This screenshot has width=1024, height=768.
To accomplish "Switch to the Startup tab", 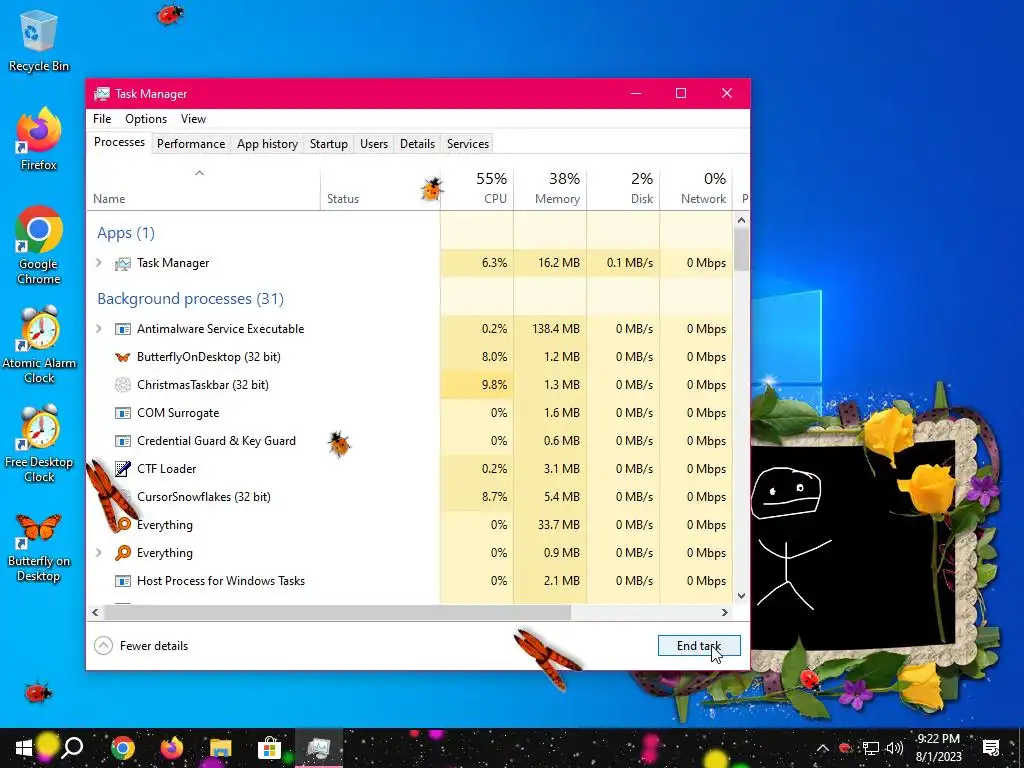I will coord(328,144).
